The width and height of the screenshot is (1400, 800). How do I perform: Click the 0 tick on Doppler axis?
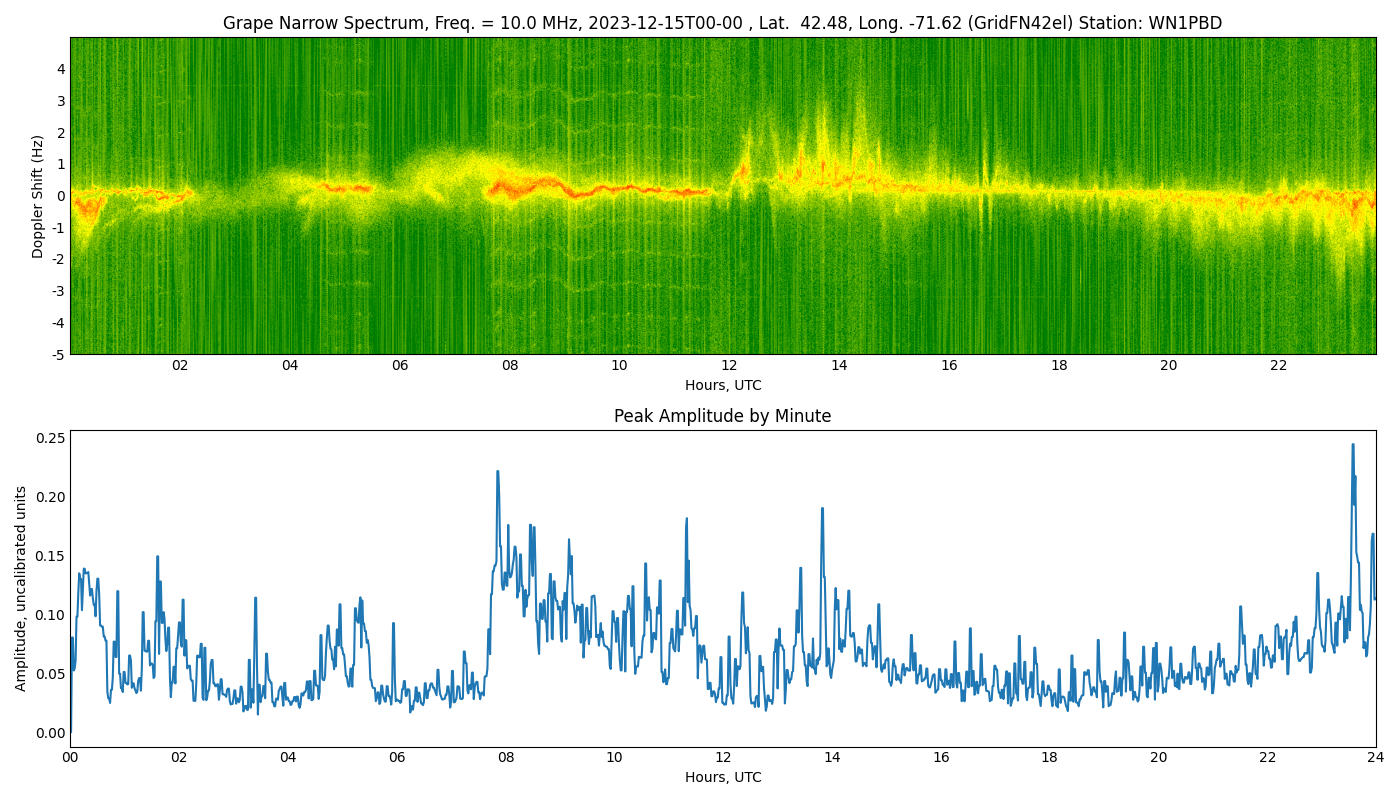click(x=61, y=196)
